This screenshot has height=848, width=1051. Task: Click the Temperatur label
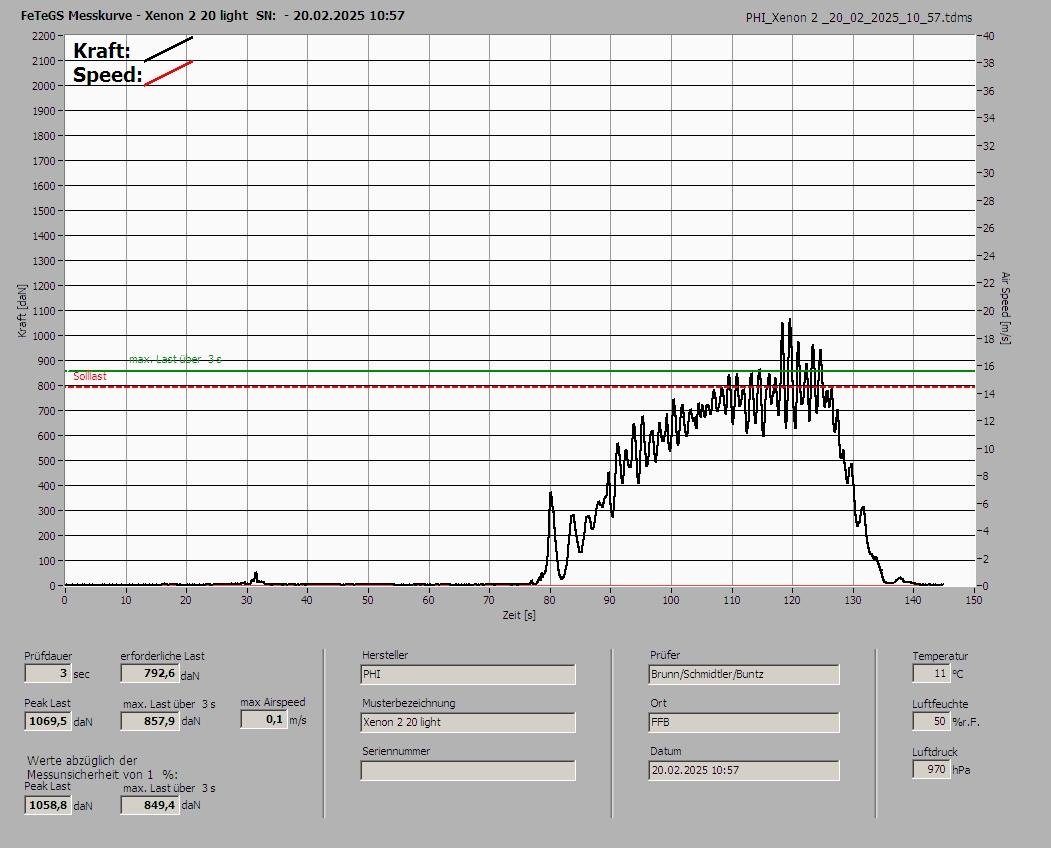(x=940, y=656)
